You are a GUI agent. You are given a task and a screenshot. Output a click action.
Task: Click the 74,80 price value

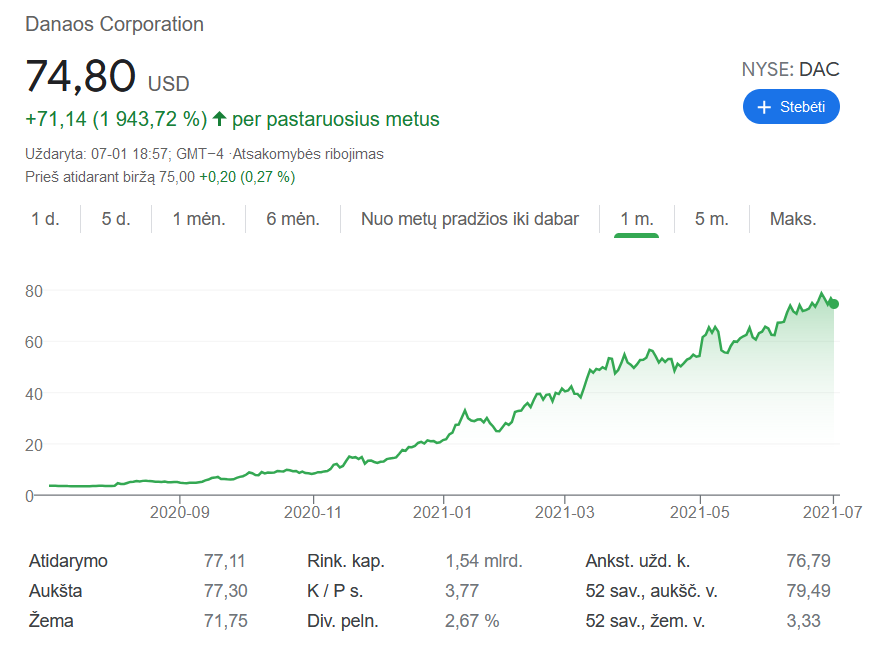[80, 76]
